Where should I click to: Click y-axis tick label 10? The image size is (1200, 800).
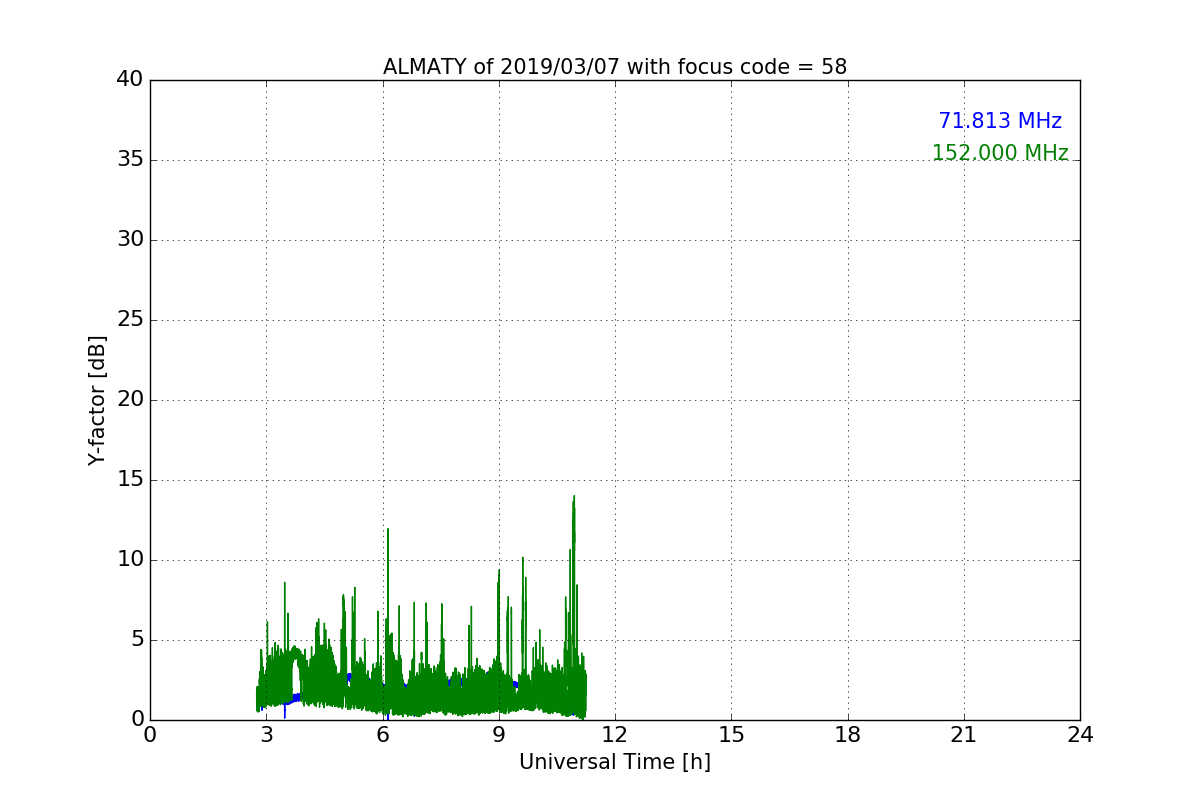tap(130, 560)
